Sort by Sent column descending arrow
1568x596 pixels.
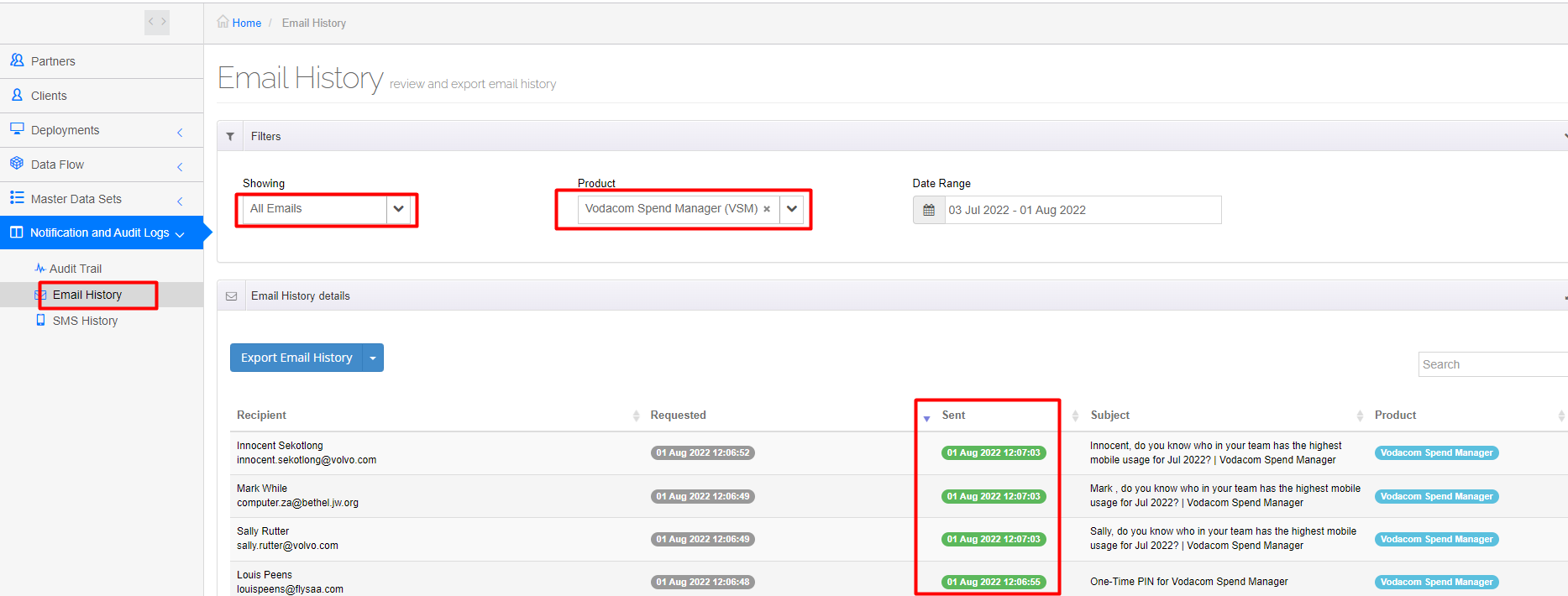[926, 418]
